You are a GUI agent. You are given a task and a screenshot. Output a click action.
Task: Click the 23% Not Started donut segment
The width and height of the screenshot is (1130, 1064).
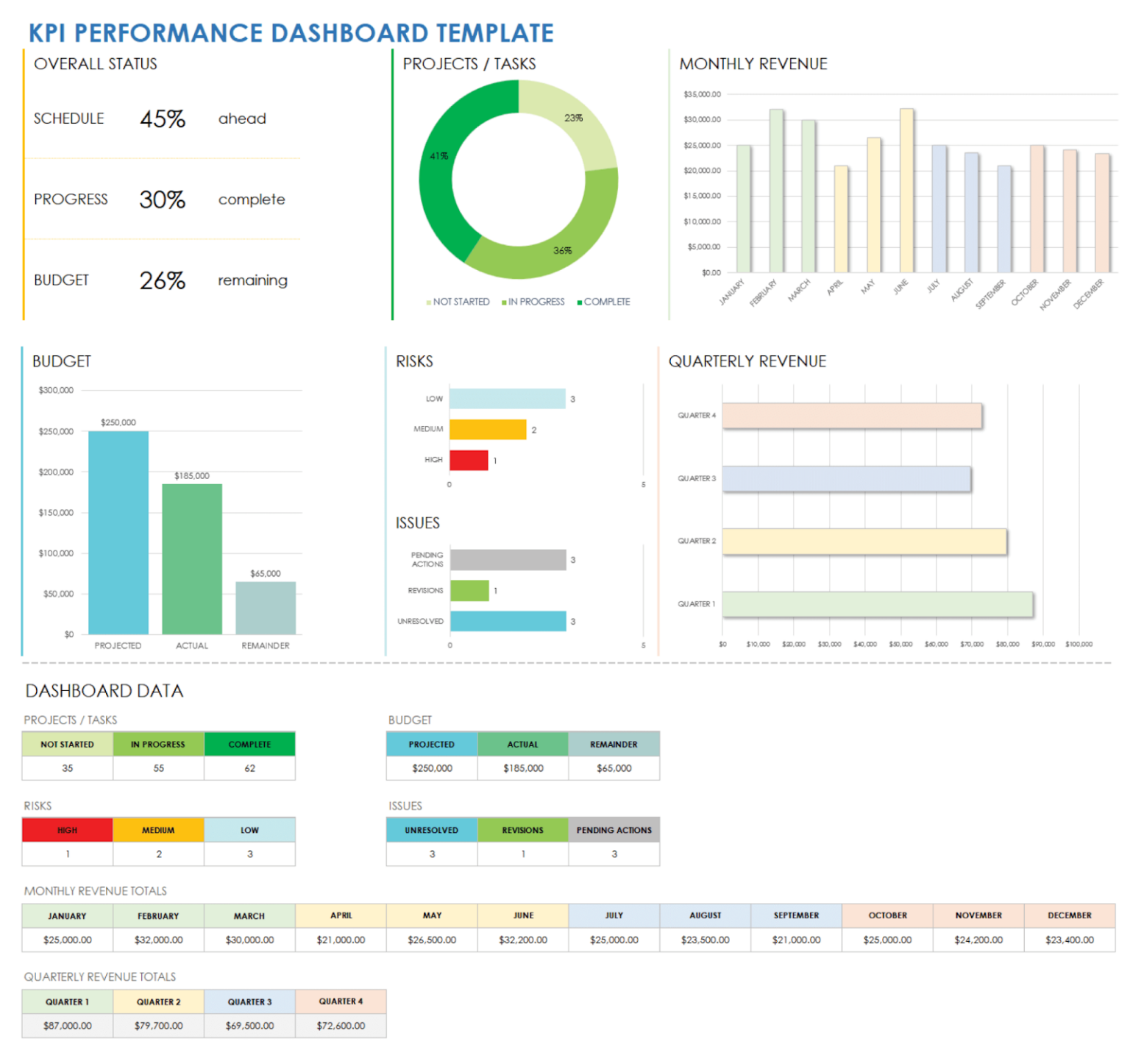click(x=573, y=118)
